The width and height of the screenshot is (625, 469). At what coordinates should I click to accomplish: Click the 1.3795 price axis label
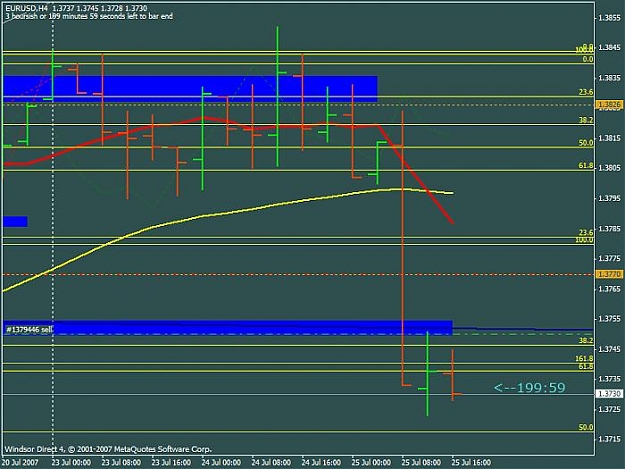point(610,198)
